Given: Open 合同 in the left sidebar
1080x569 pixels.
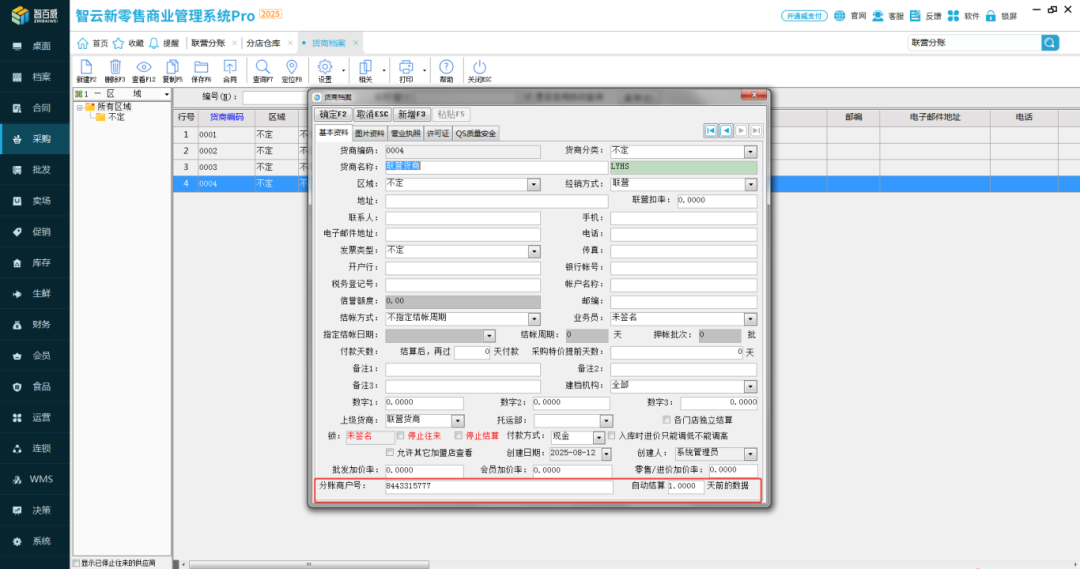Looking at the screenshot, I should 34,108.
